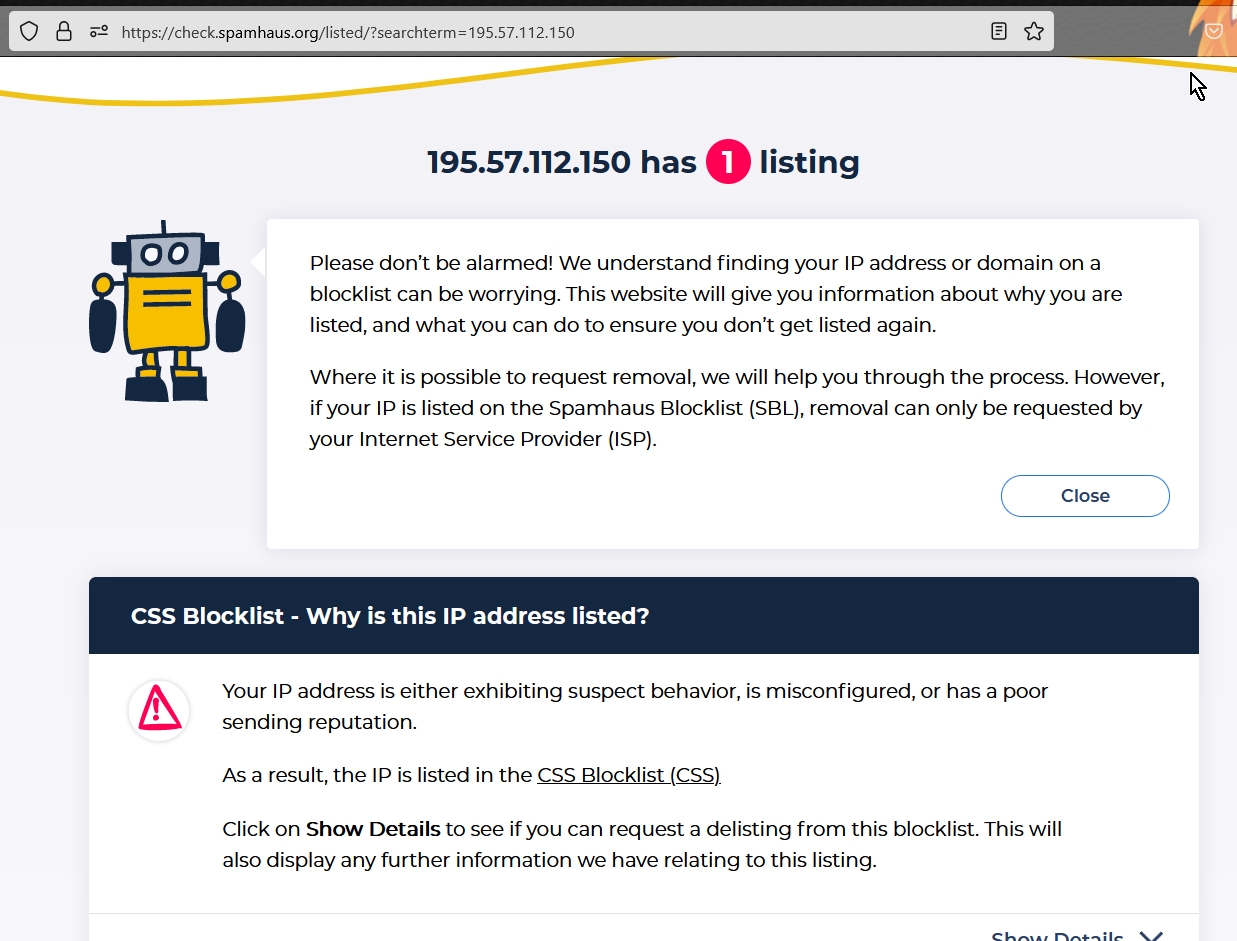Click the padlock site security icon

64,32
